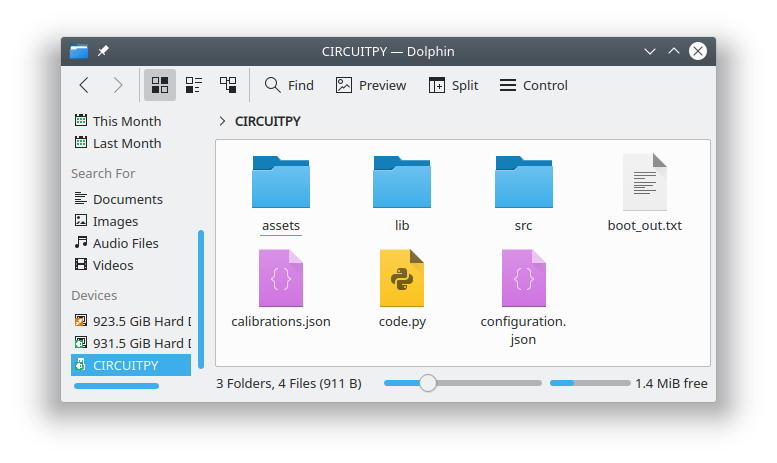
Task: Click the assets folder name label
Action: (281, 226)
